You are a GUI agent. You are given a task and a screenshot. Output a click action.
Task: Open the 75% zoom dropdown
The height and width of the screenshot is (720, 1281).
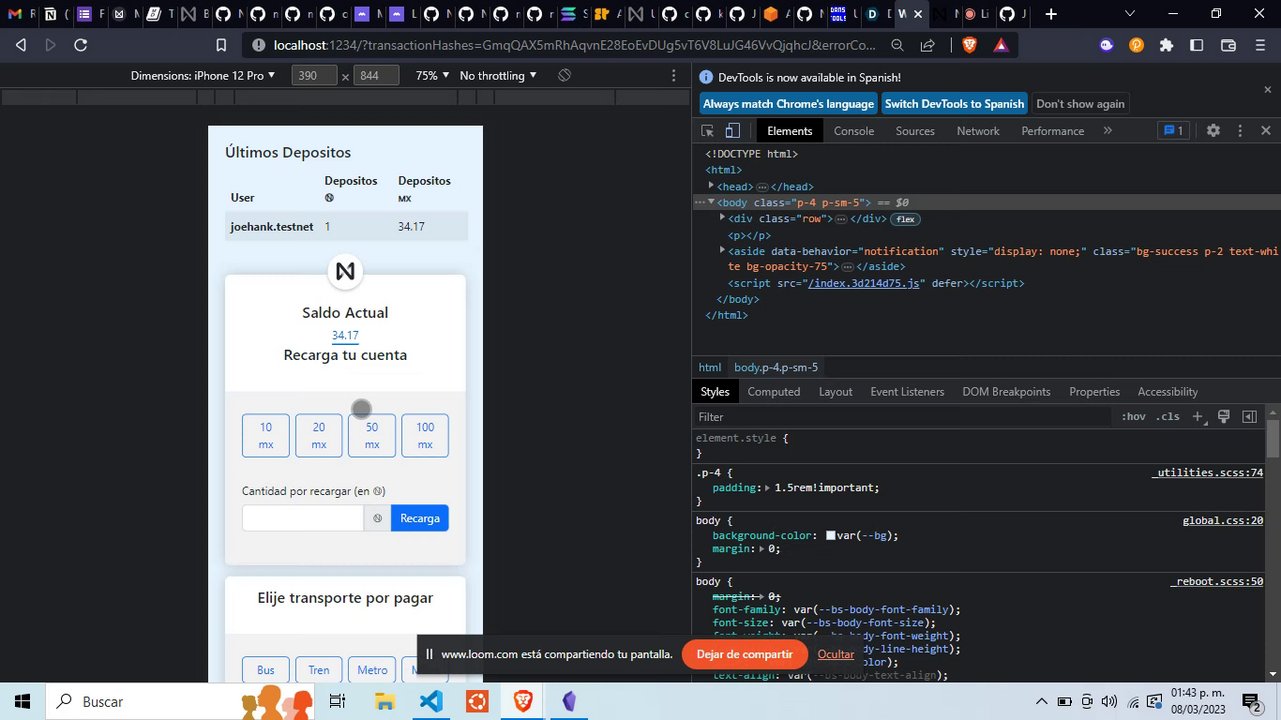pyautogui.click(x=432, y=76)
